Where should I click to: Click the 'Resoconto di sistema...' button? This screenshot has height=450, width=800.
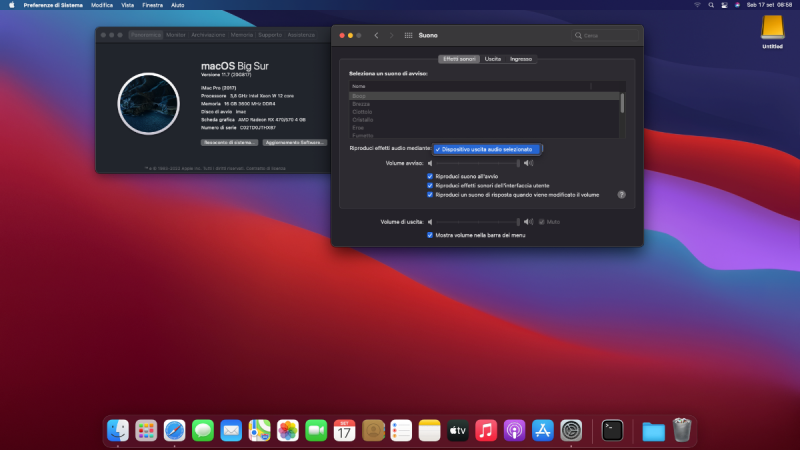[230, 143]
